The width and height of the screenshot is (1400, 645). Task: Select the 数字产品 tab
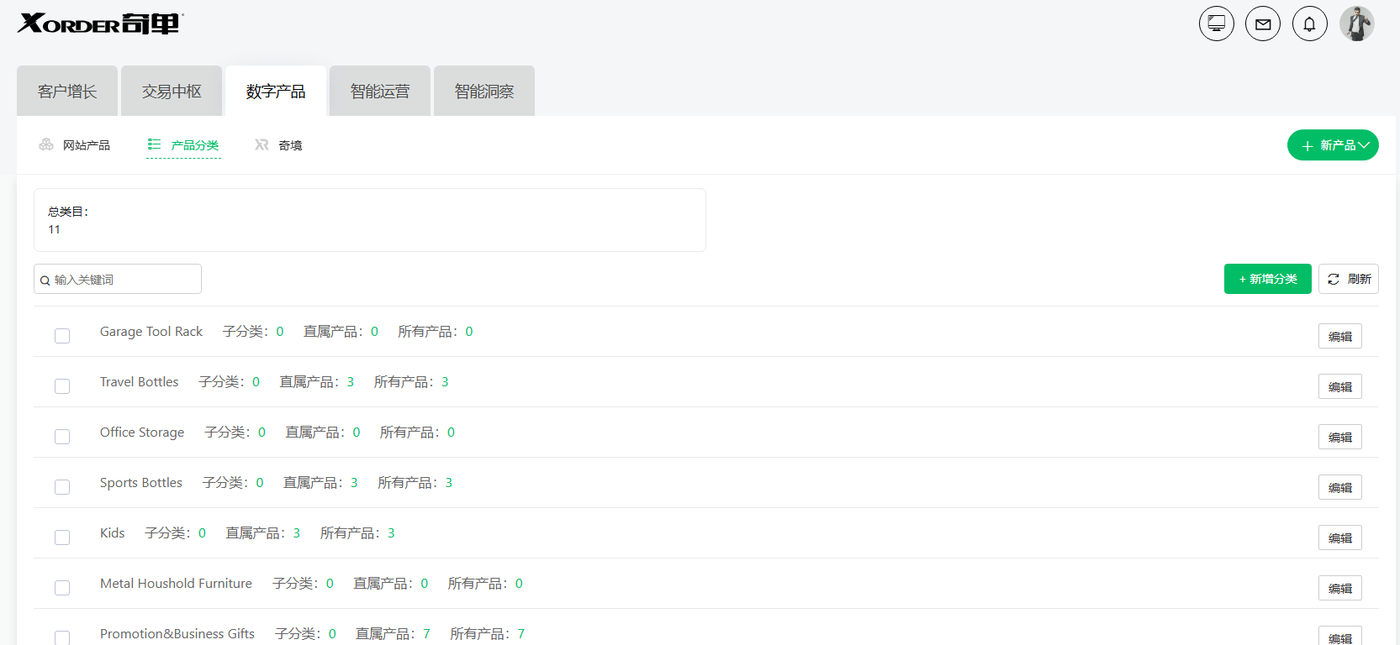point(276,91)
